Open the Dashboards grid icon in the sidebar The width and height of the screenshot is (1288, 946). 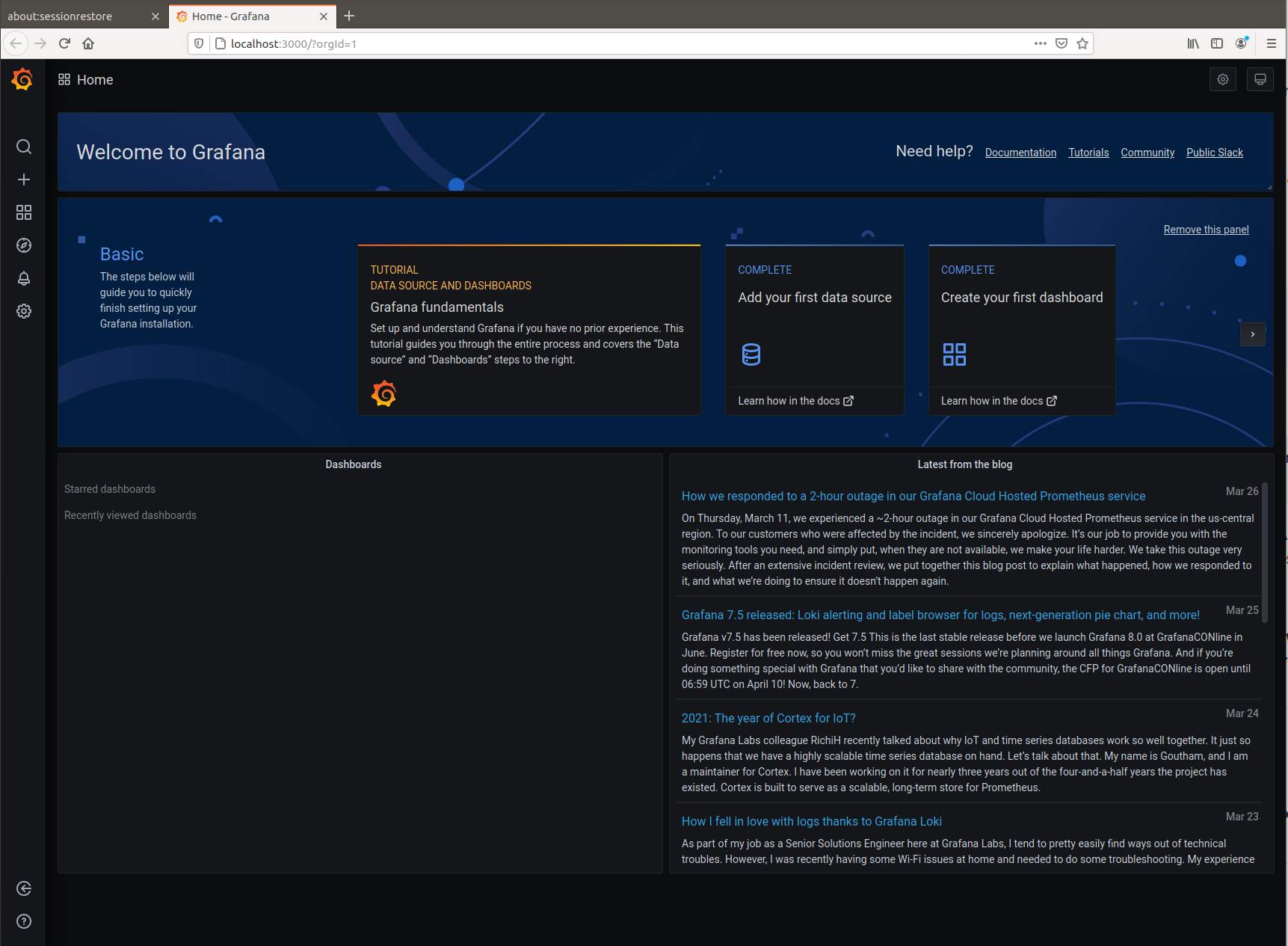24,212
